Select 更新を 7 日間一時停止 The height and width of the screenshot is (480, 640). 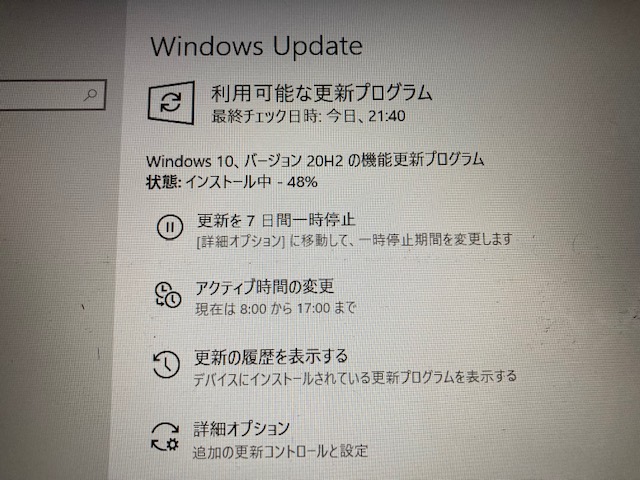tap(276, 220)
